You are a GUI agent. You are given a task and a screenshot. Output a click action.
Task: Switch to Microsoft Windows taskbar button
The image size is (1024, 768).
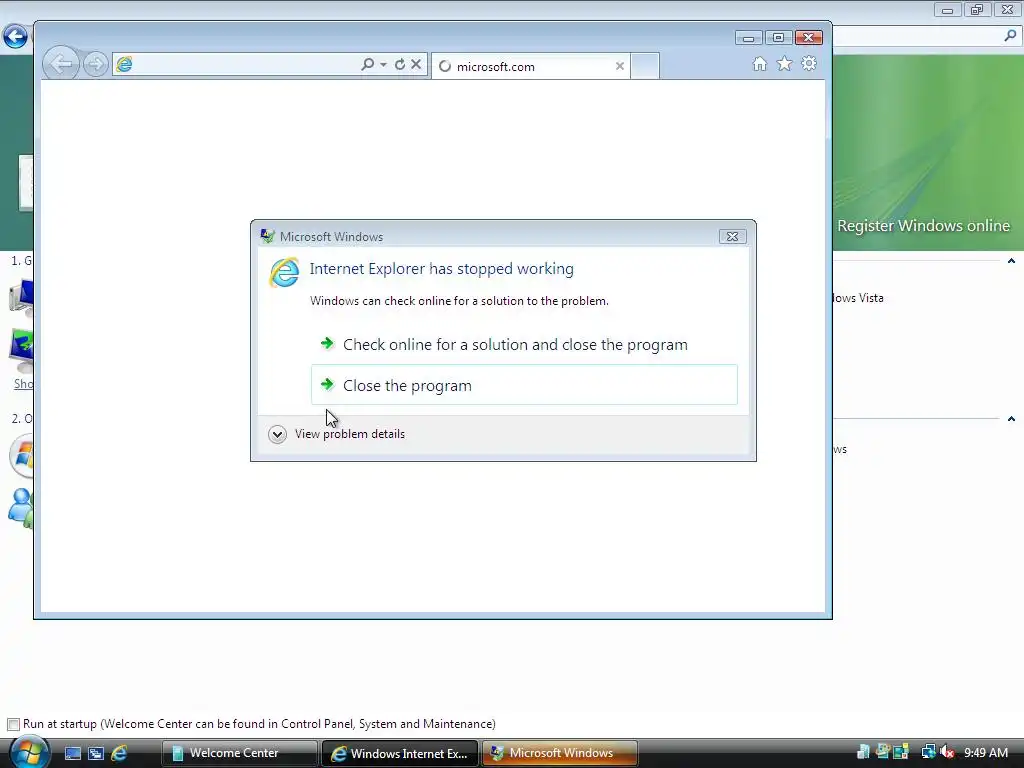pos(560,753)
